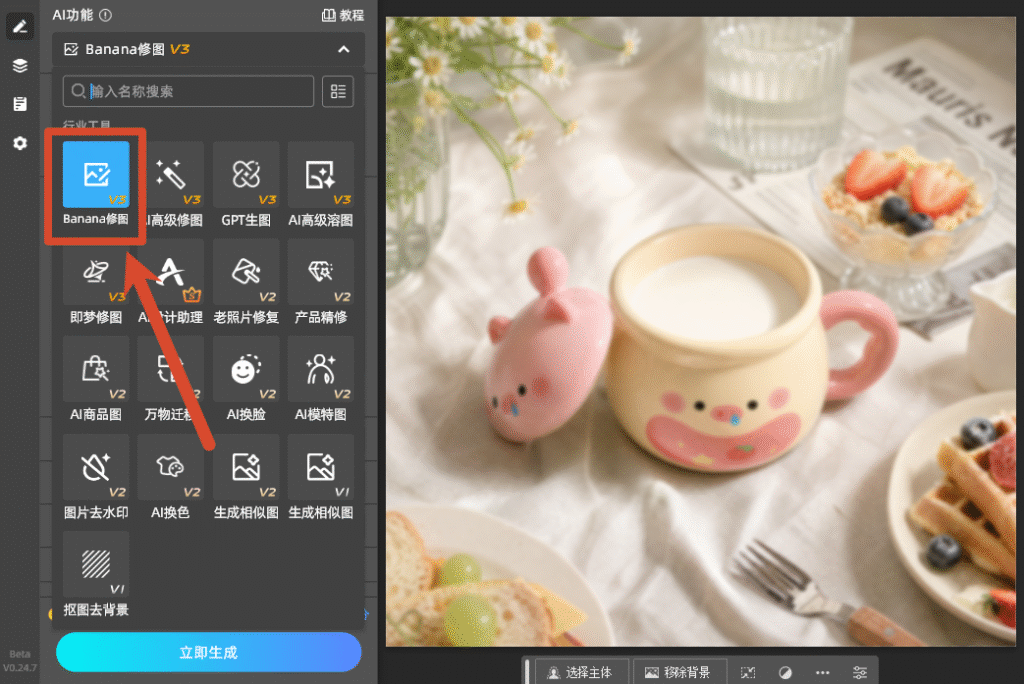This screenshot has width=1024, height=684.
Task: Open the AI商品图 tool
Action: click(x=96, y=370)
